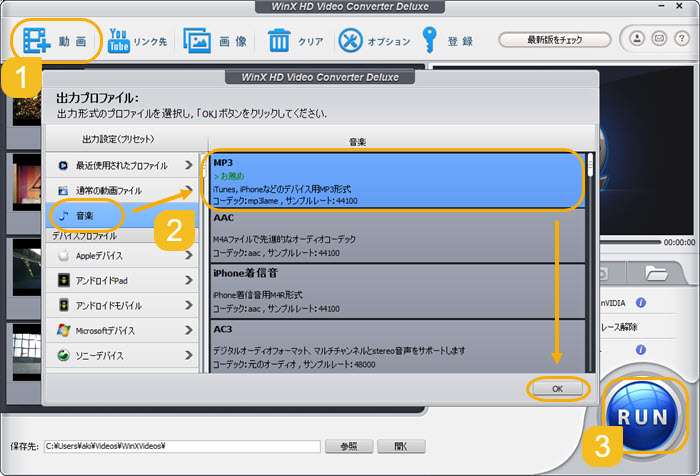The image size is (700, 476).
Task: Click the アンドロイドモバイル phone icon
Action: pos(64,305)
